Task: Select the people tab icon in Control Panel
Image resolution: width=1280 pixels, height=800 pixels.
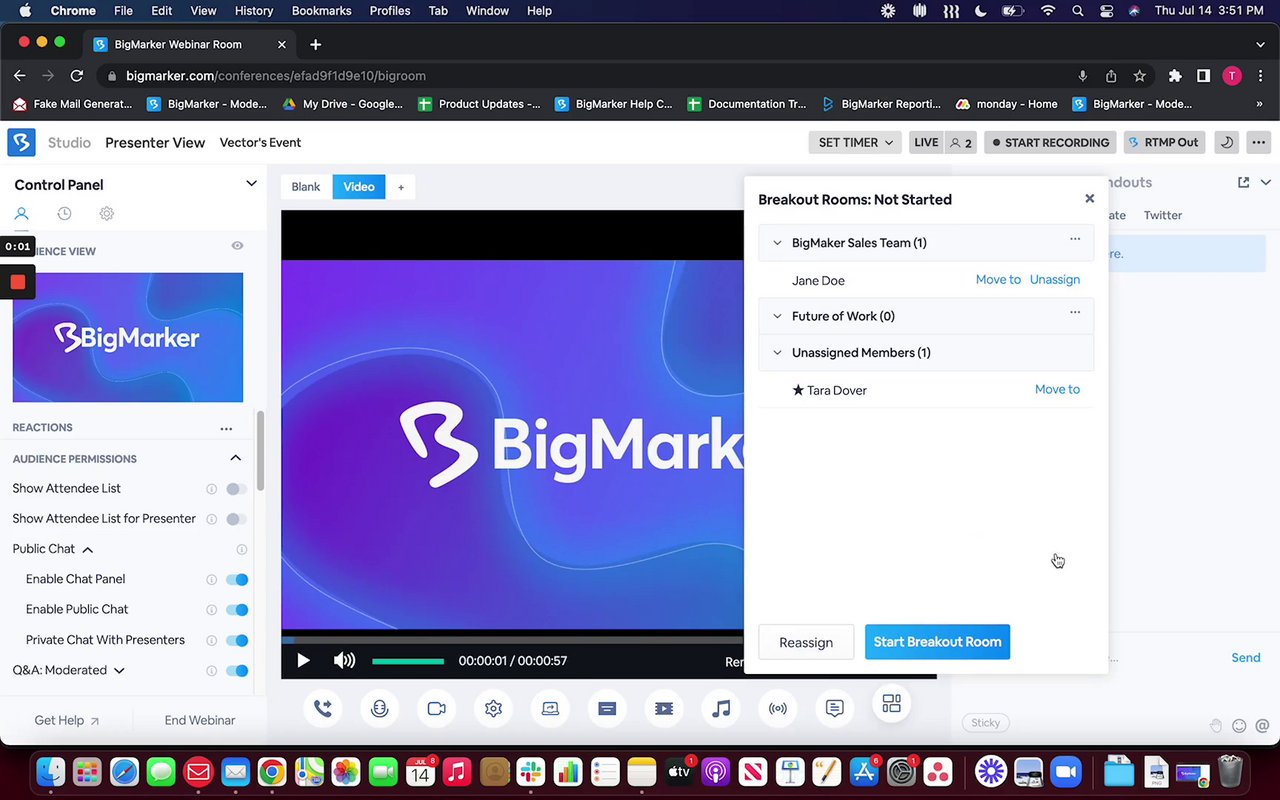Action: (x=21, y=214)
